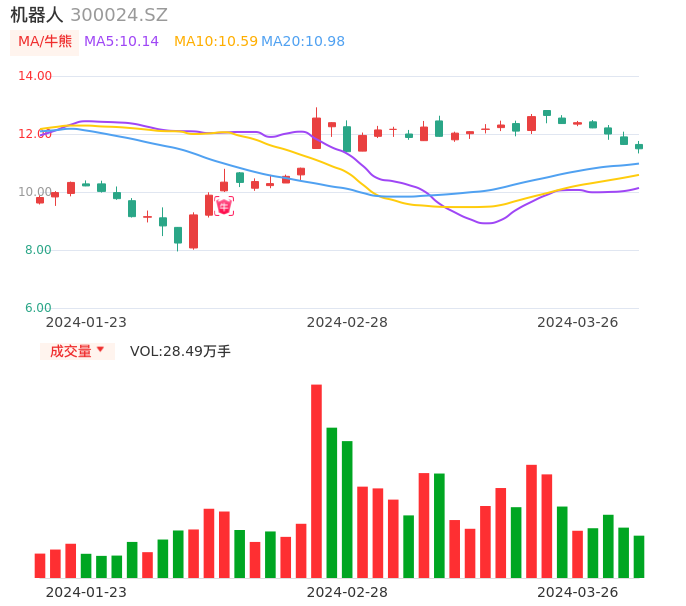Viewport: 686px width, 606px height.
Task: Toggle the MA5 purple line legend
Action: pyautogui.click(x=121, y=42)
